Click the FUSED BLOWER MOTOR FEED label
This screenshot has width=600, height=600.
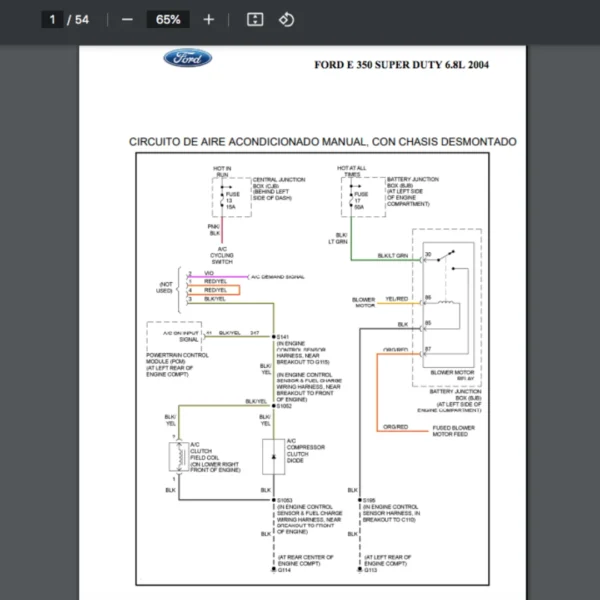coord(453,431)
